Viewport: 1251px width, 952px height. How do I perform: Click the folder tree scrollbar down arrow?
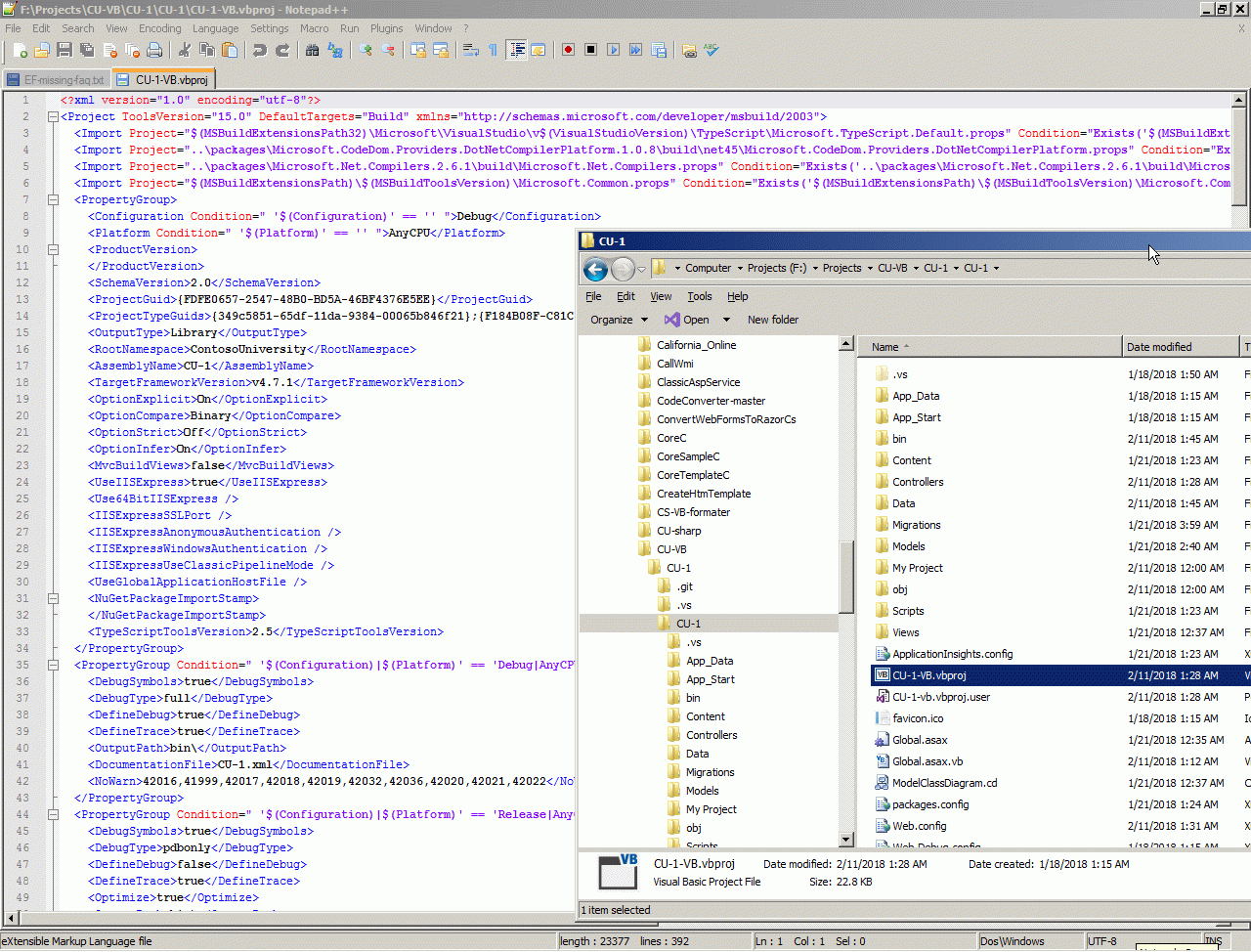point(846,840)
